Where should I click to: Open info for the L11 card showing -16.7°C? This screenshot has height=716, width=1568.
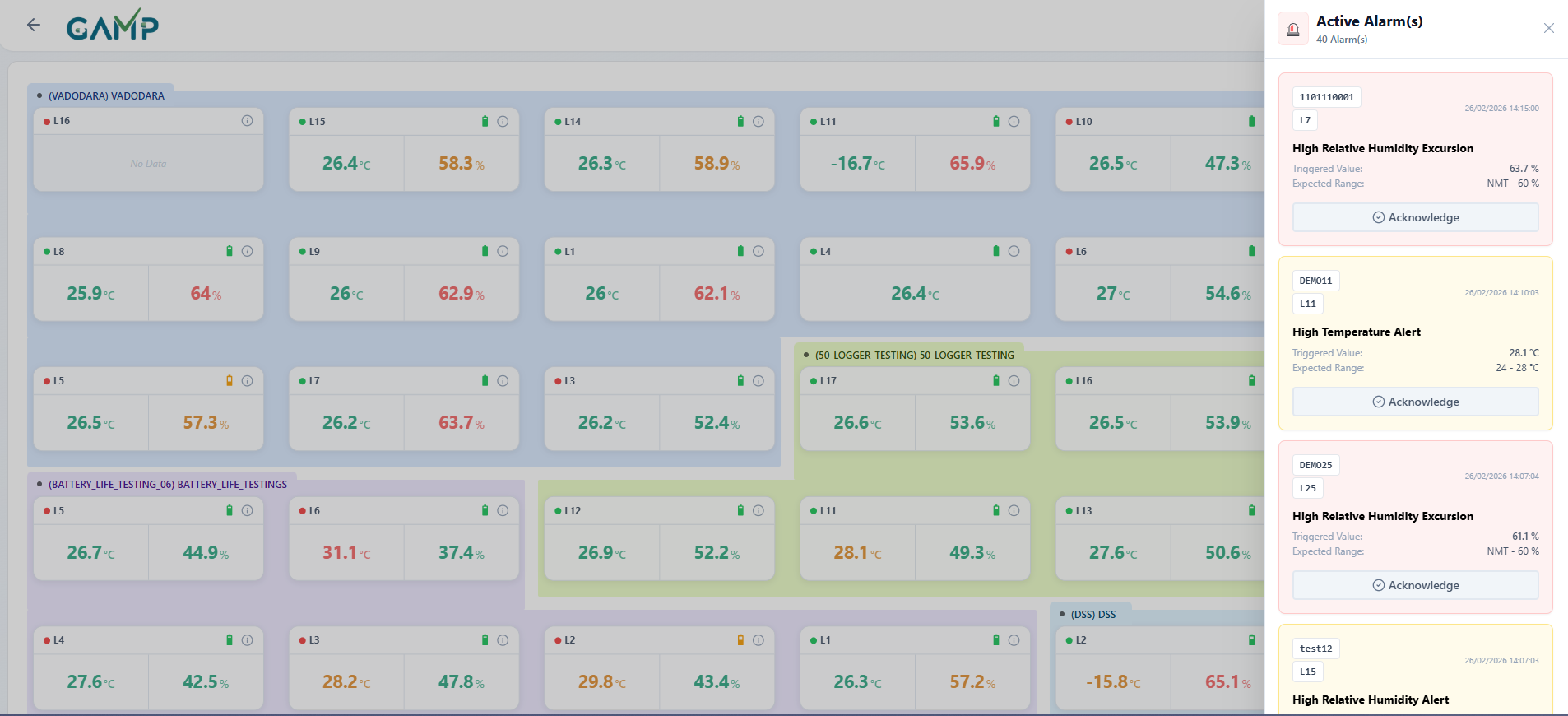pyautogui.click(x=1014, y=122)
